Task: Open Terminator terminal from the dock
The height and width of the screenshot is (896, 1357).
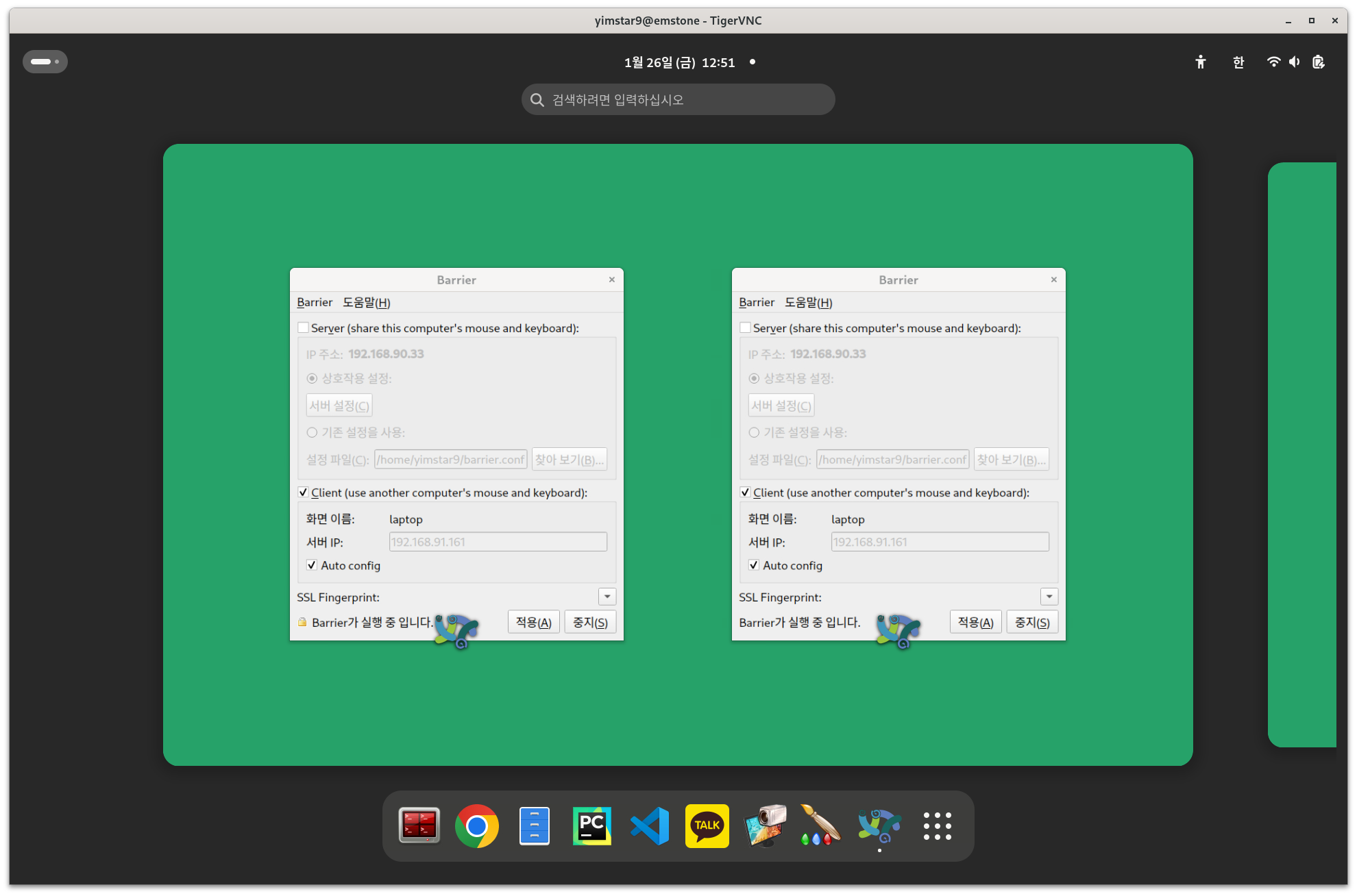Action: [x=419, y=825]
